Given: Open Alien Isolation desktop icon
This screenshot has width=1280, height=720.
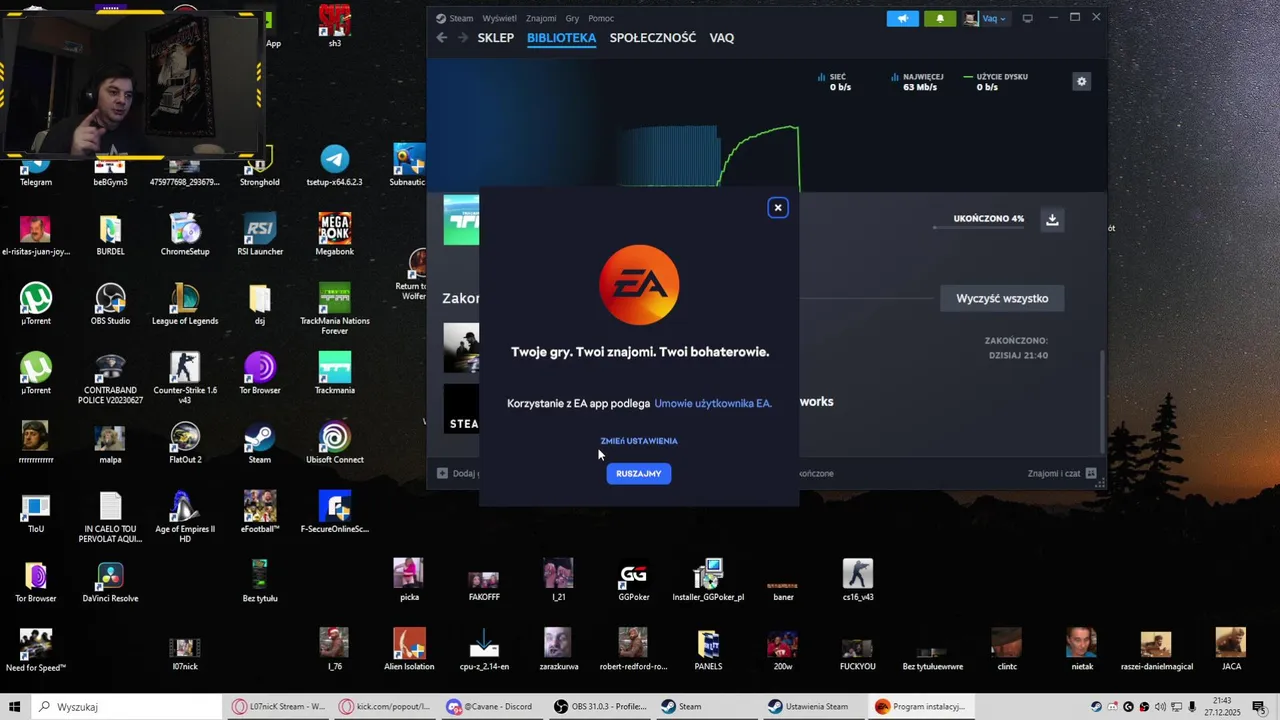Looking at the screenshot, I should click(409, 649).
